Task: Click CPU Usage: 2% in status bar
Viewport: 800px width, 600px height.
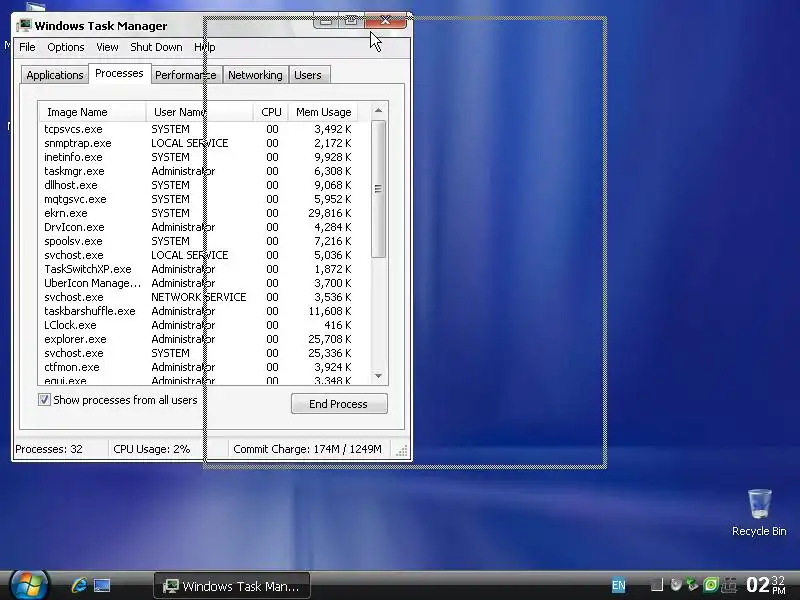Action: pyautogui.click(x=152, y=449)
